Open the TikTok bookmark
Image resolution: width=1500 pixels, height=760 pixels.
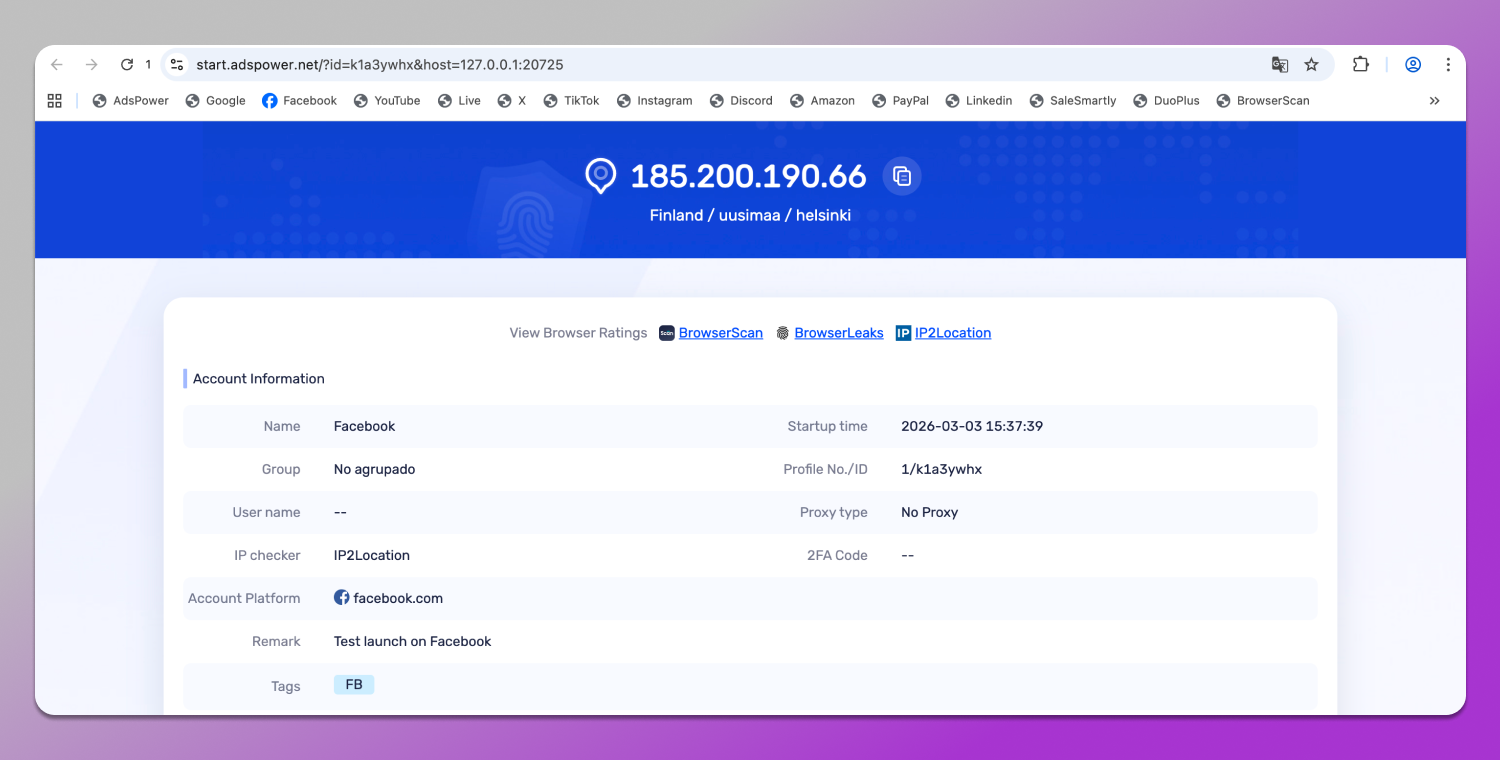click(571, 101)
